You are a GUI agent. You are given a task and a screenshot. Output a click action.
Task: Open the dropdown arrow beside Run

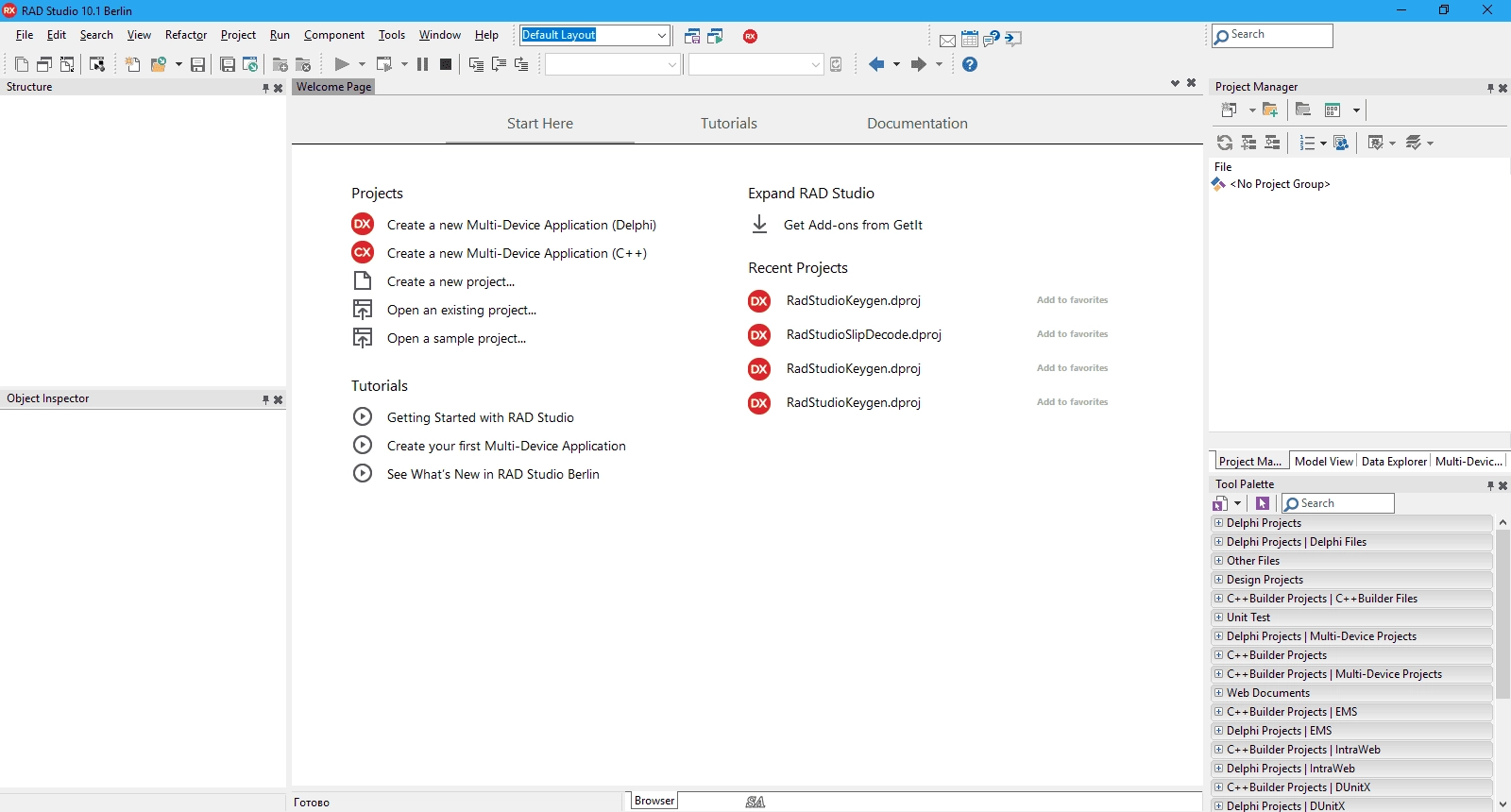pos(362,64)
